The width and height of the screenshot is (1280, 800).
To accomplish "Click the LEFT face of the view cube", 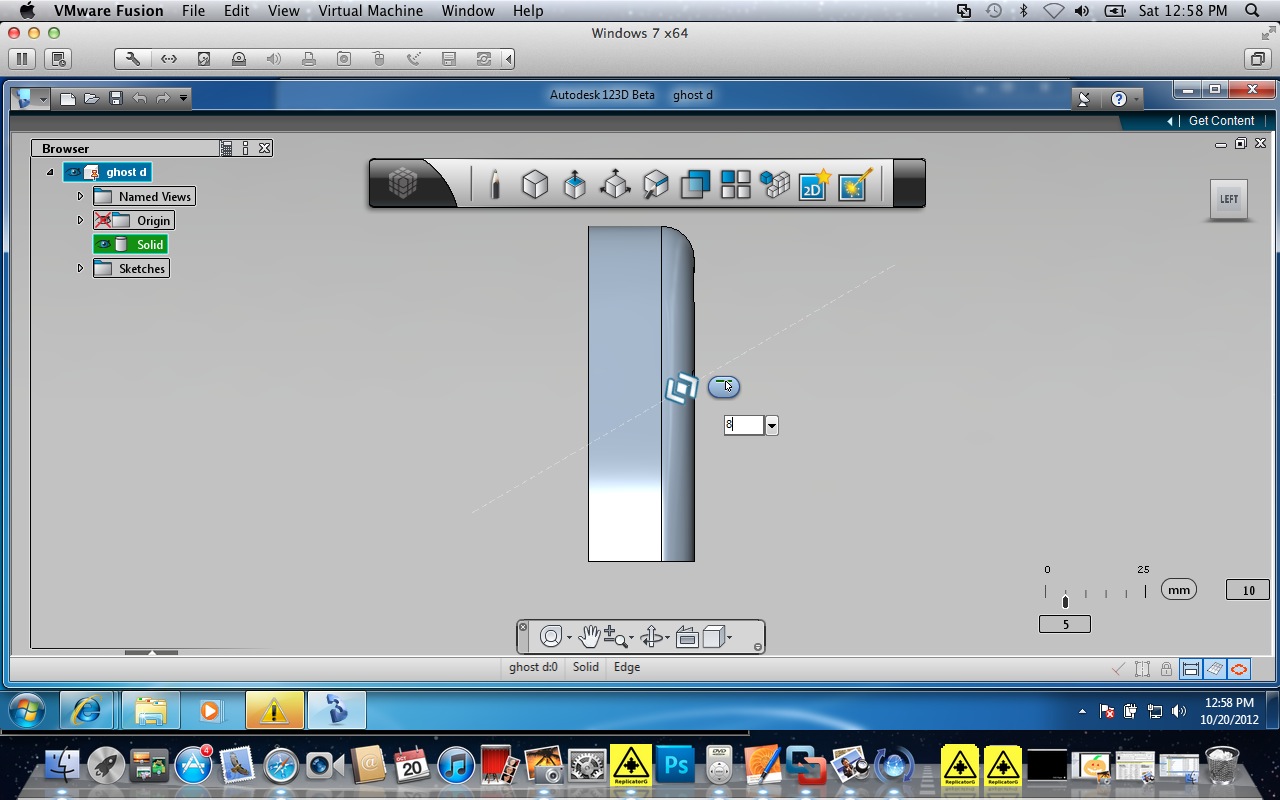I will pos(1229,199).
